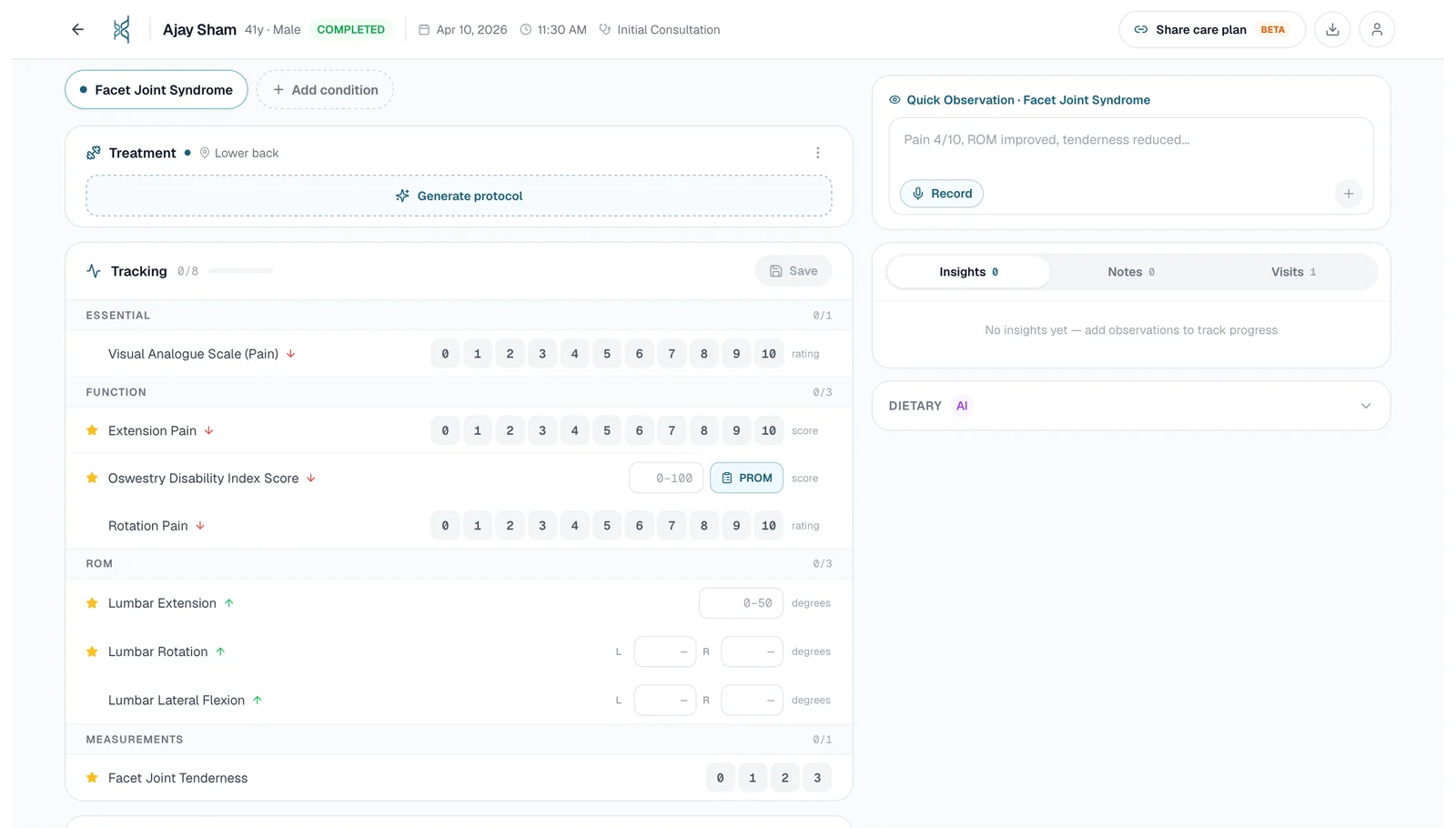The height and width of the screenshot is (828, 1456).
Task: Click the stethoscope icon beside Initial Consultation
Action: (605, 30)
